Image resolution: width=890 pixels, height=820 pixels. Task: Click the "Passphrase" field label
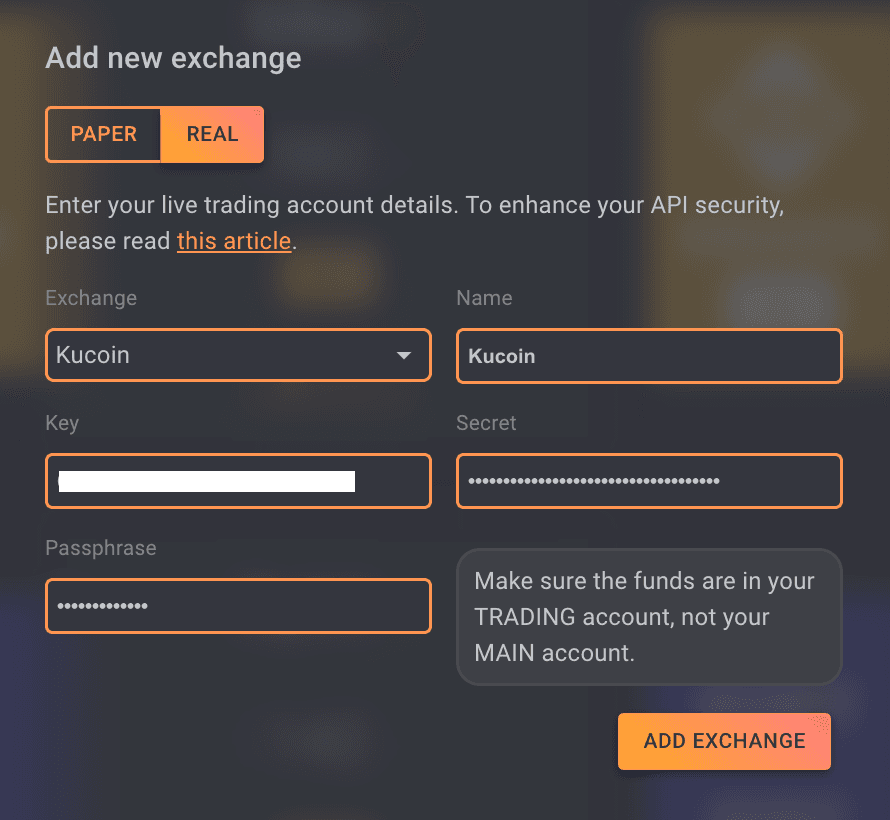[x=100, y=548]
